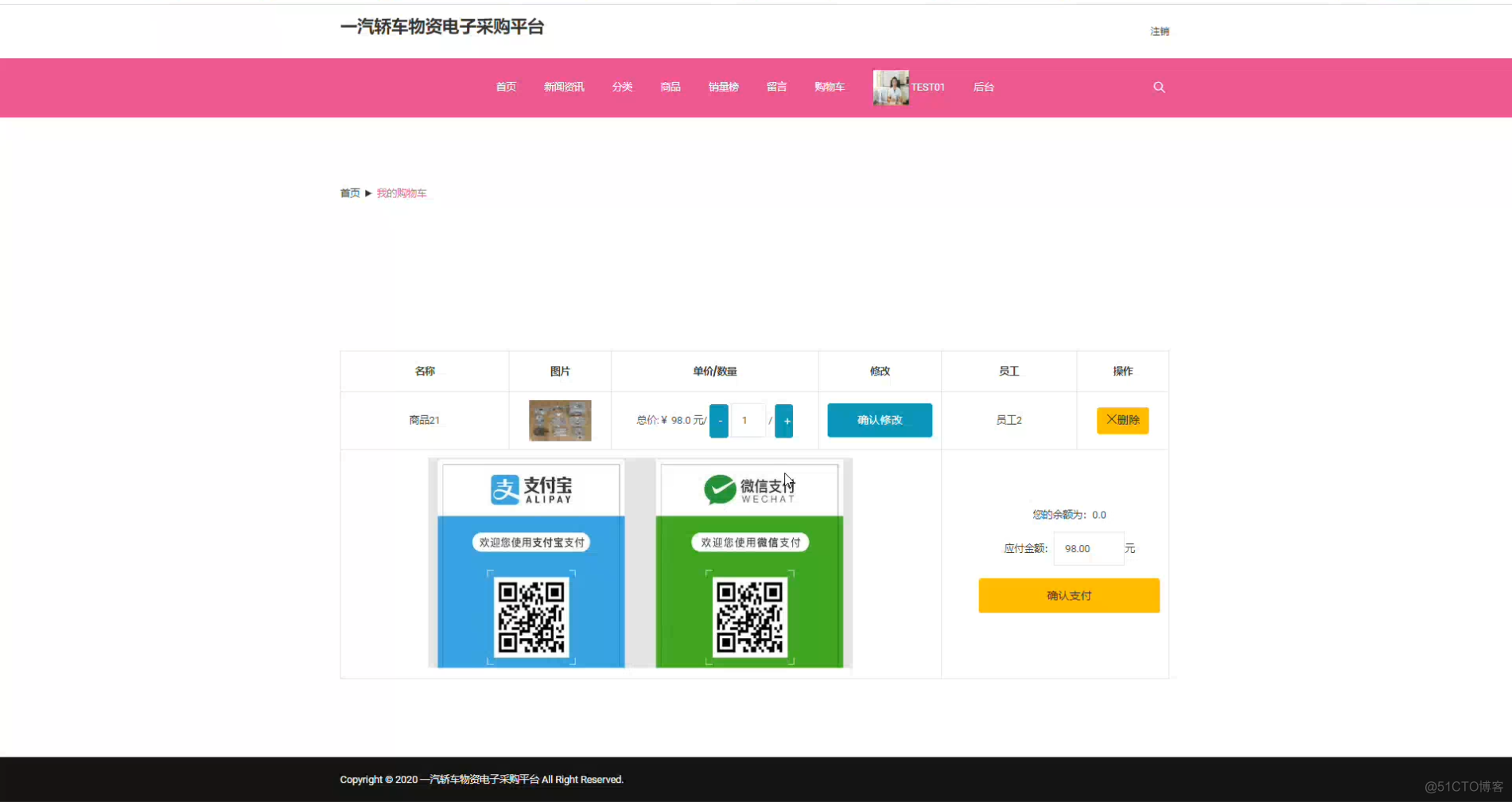The image size is (1512, 802).
Task: Open the search magnifier icon
Action: pyautogui.click(x=1159, y=88)
